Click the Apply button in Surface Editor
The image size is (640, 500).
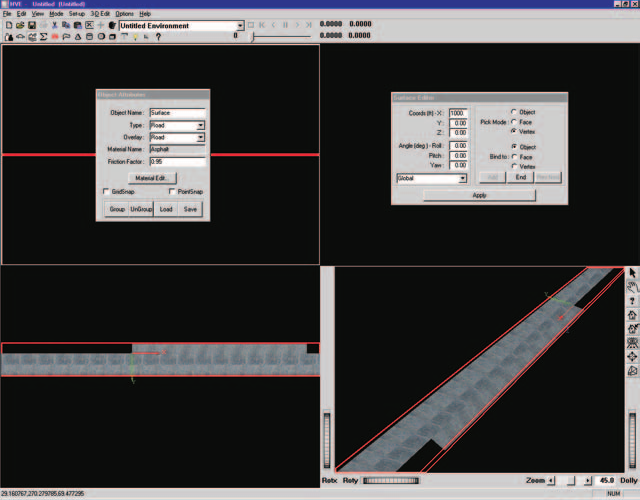[x=479, y=196]
